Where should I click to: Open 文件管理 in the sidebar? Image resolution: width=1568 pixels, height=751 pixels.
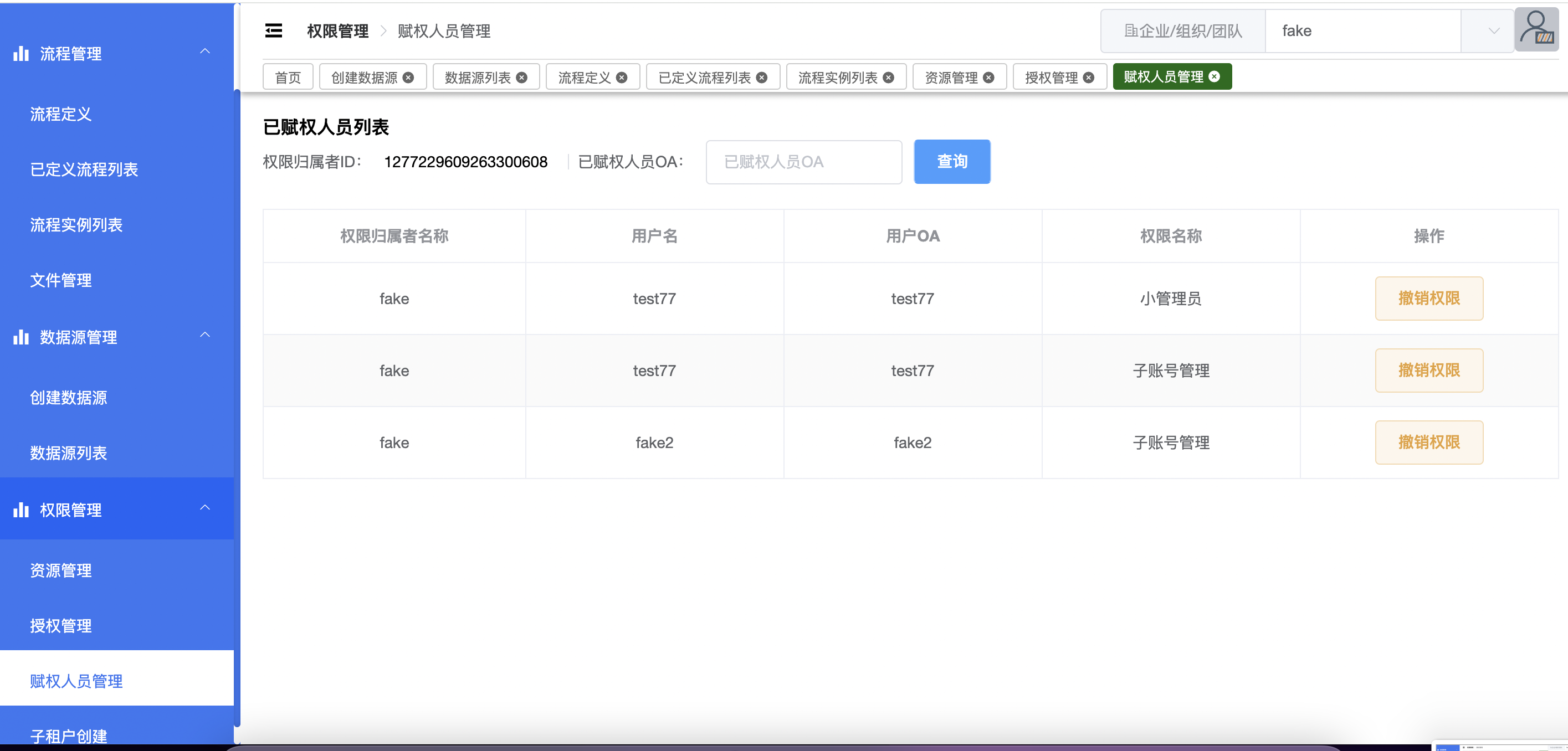[117, 280]
